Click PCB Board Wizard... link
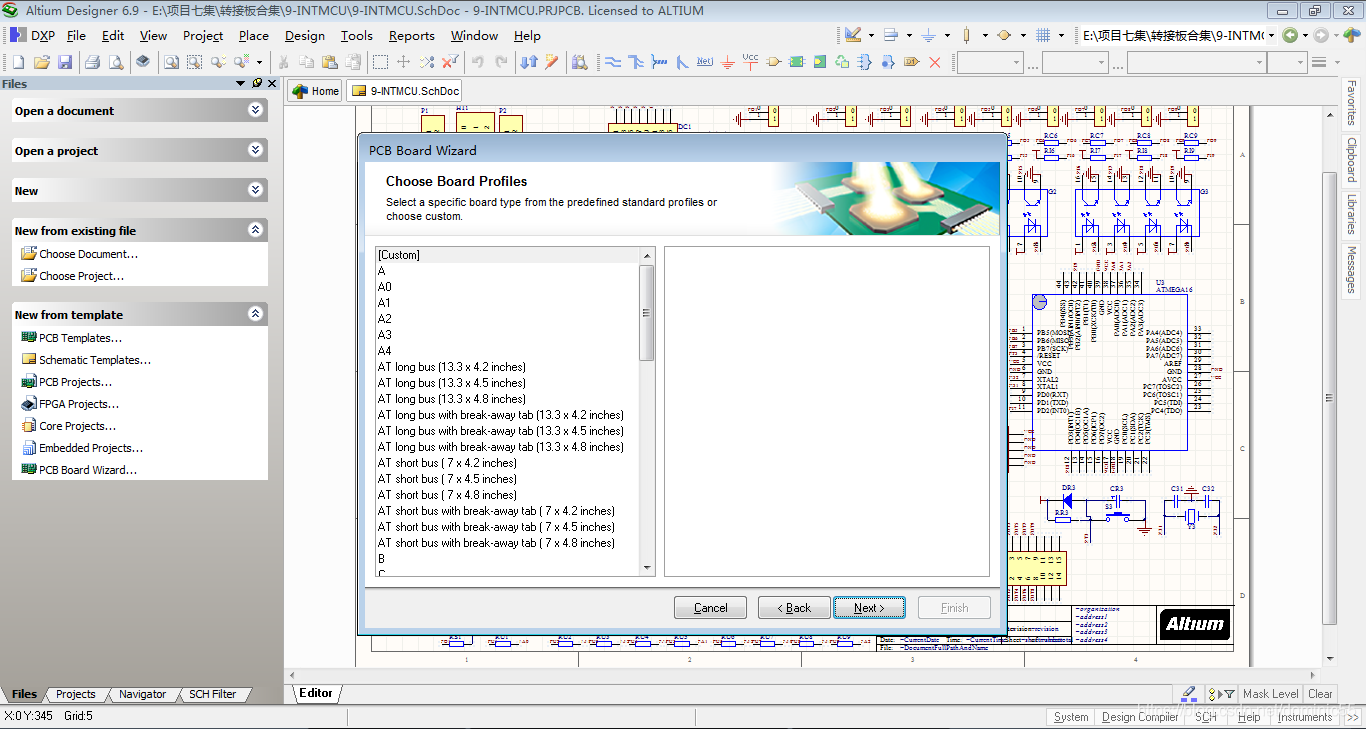 point(87,470)
